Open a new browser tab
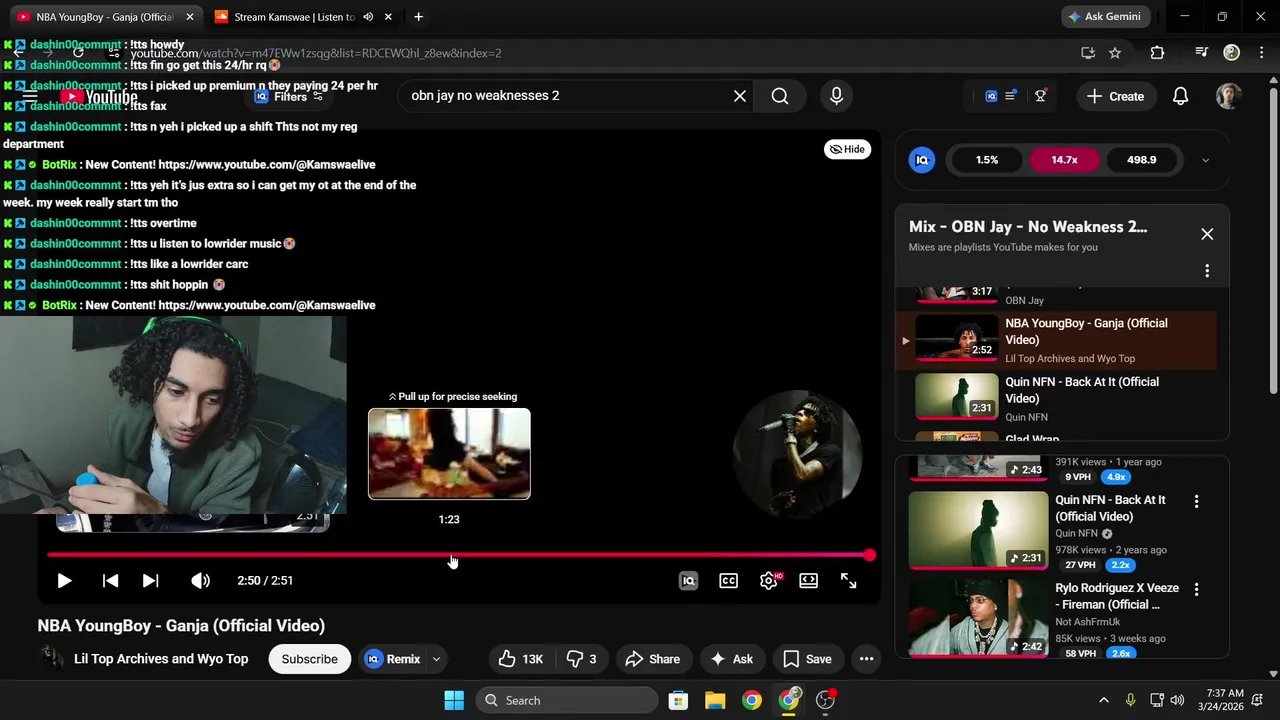Viewport: 1280px width, 720px height. 418,17
